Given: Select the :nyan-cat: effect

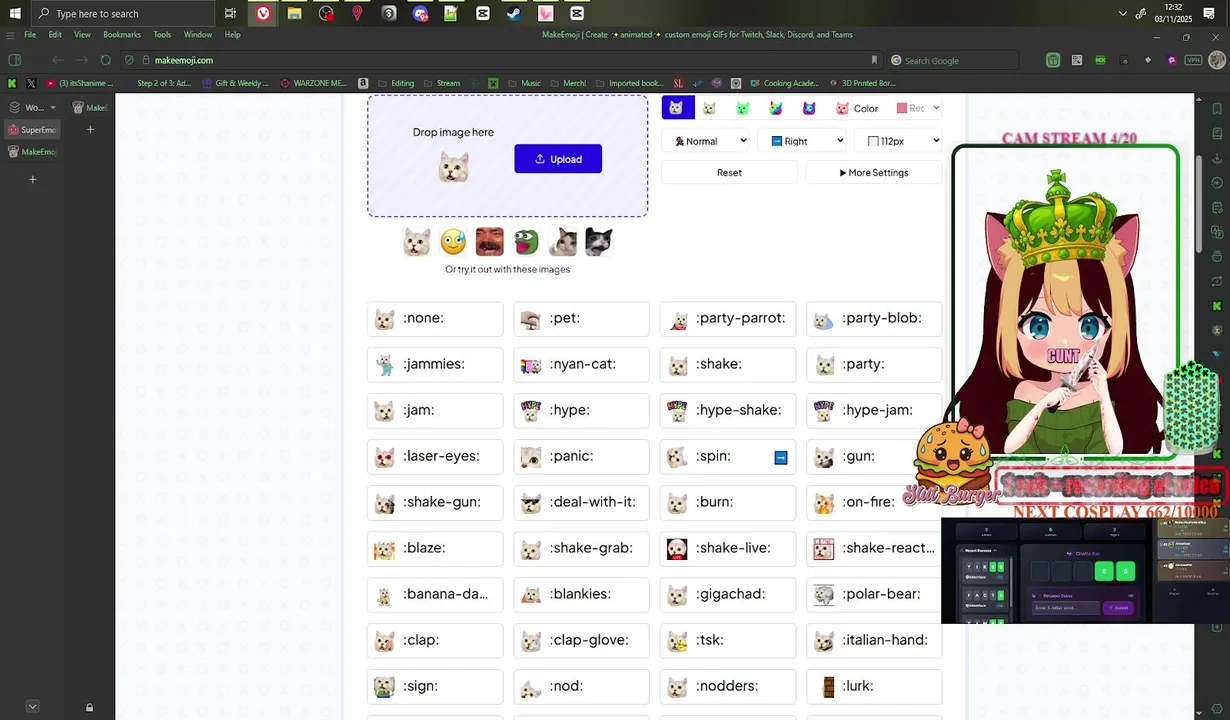Looking at the screenshot, I should click(581, 364).
